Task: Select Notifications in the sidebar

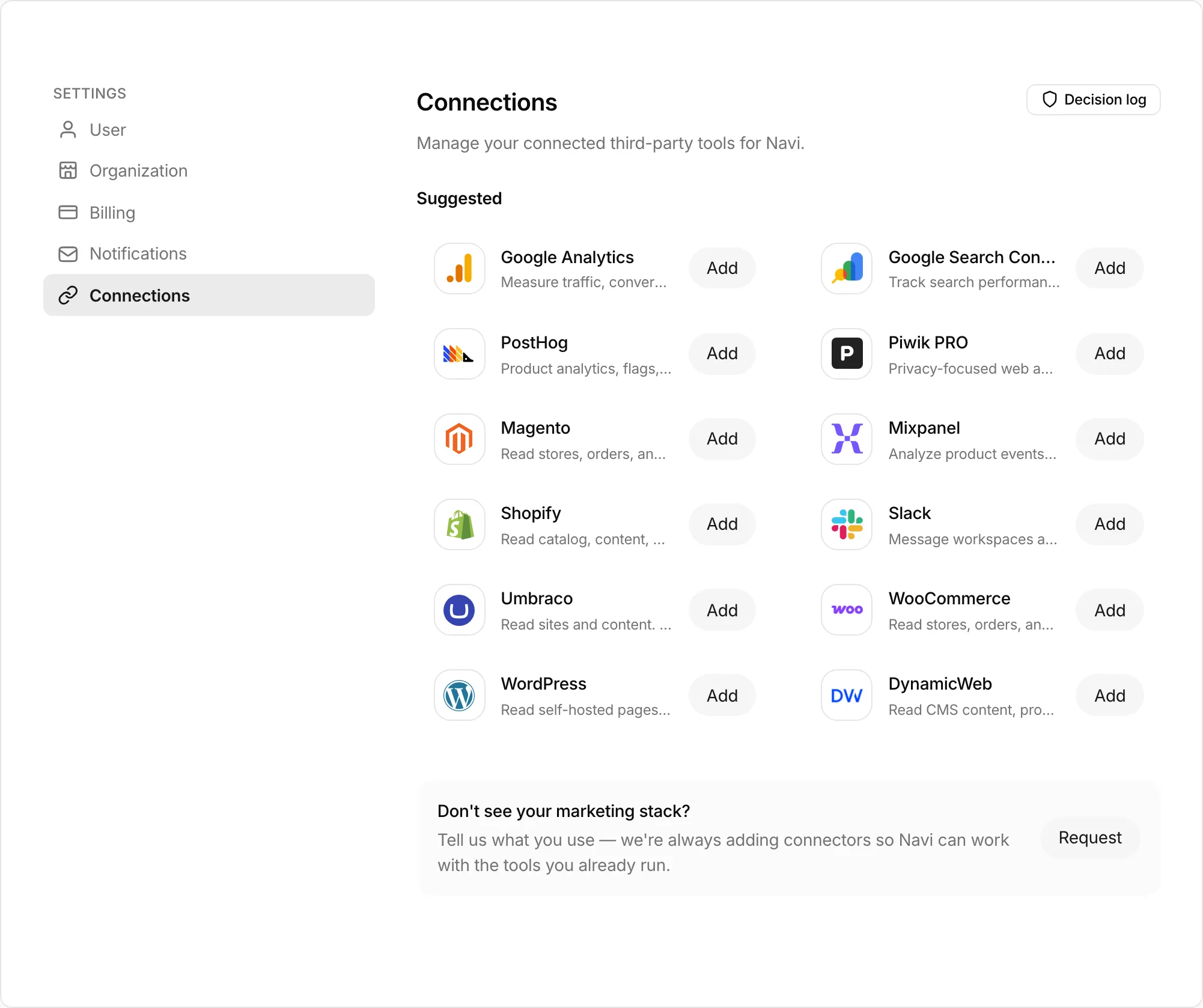Action: click(209, 254)
